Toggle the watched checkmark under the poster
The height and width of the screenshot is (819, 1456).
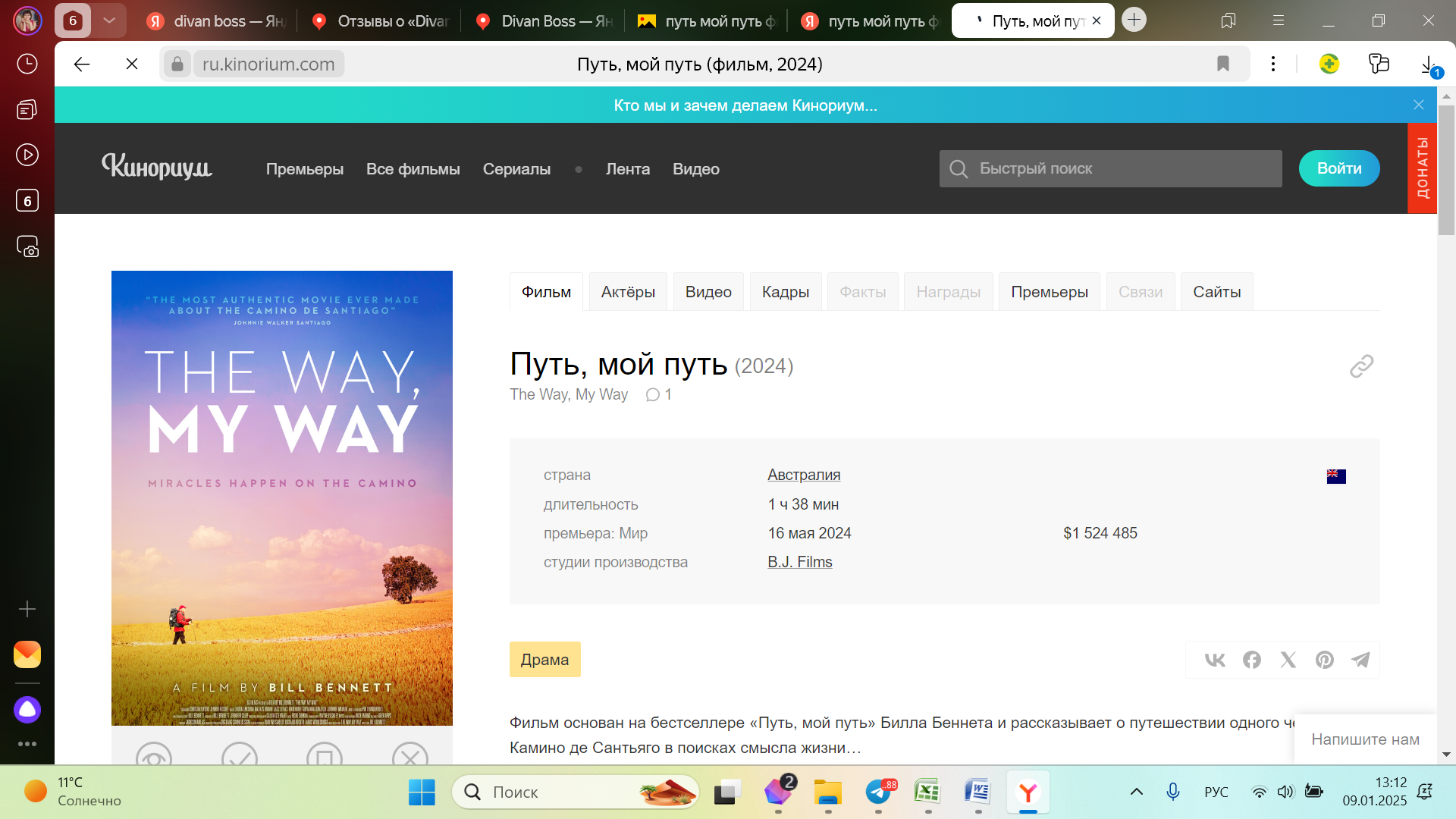tap(240, 755)
